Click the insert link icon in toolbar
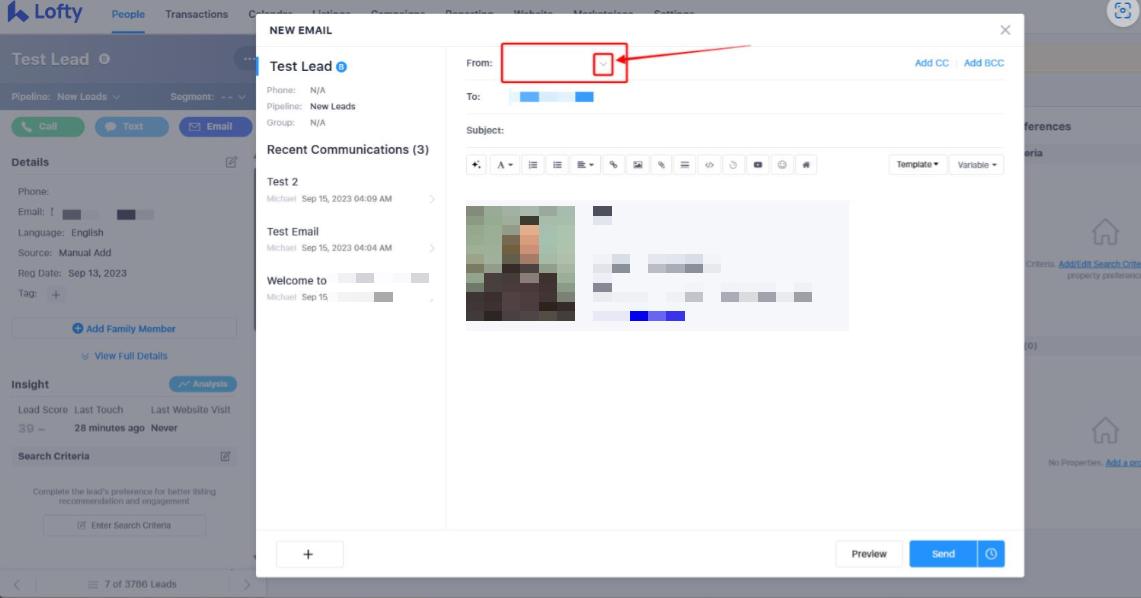Screen dimensions: 1141x598 point(613,165)
